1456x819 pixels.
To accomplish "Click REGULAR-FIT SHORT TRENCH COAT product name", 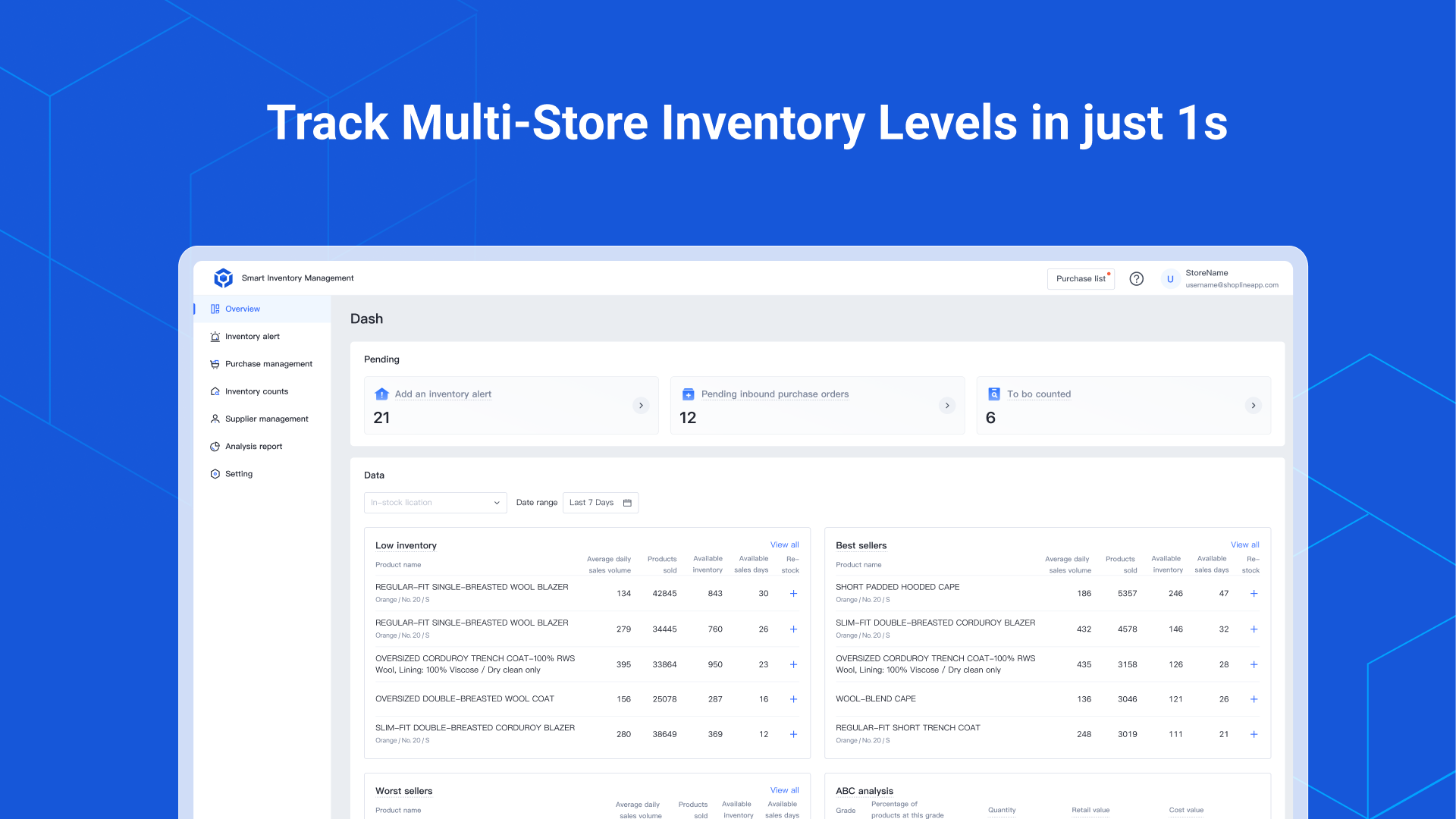I will (x=908, y=728).
